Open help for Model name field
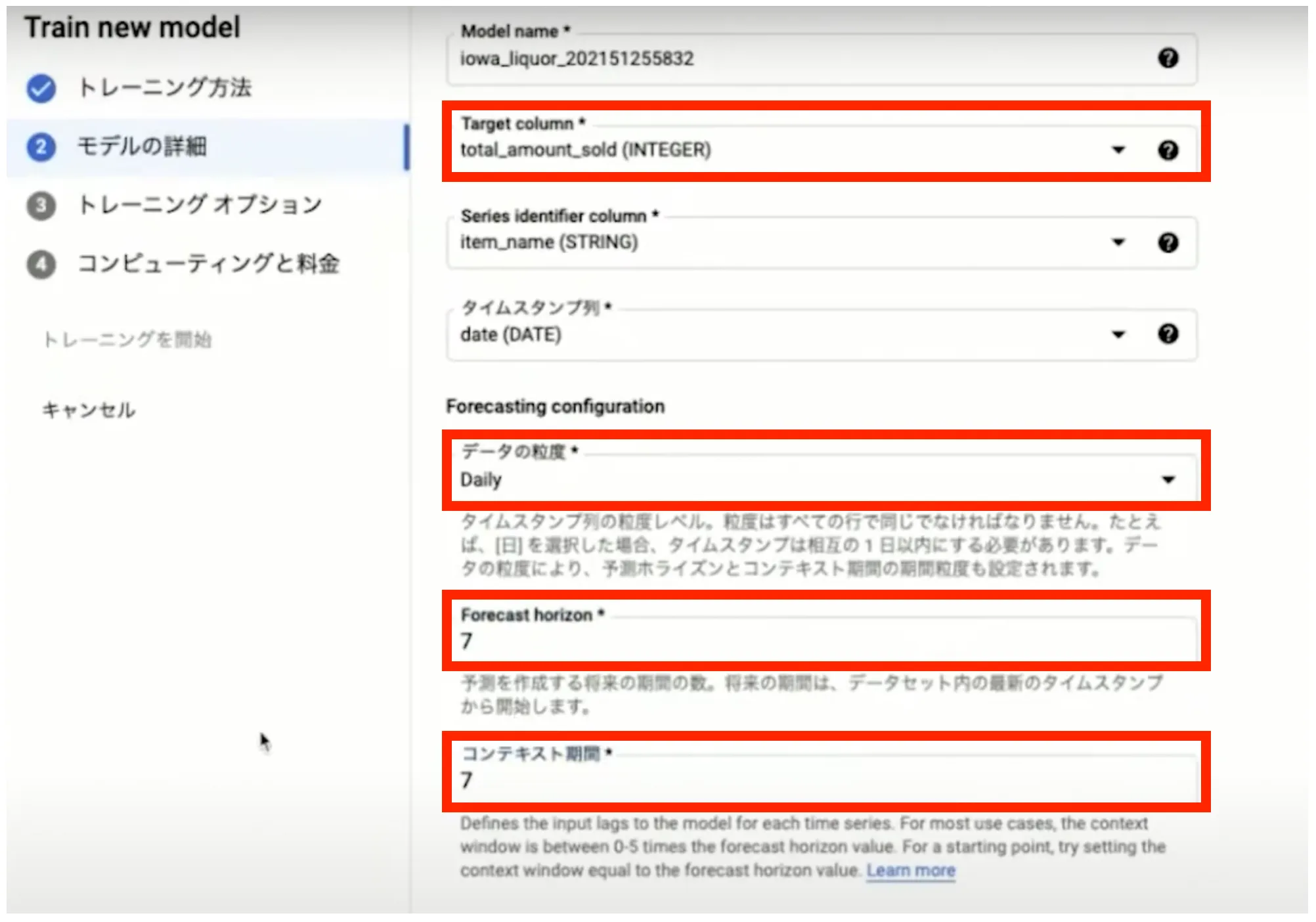This screenshot has width=1316, height=922. click(x=1168, y=58)
